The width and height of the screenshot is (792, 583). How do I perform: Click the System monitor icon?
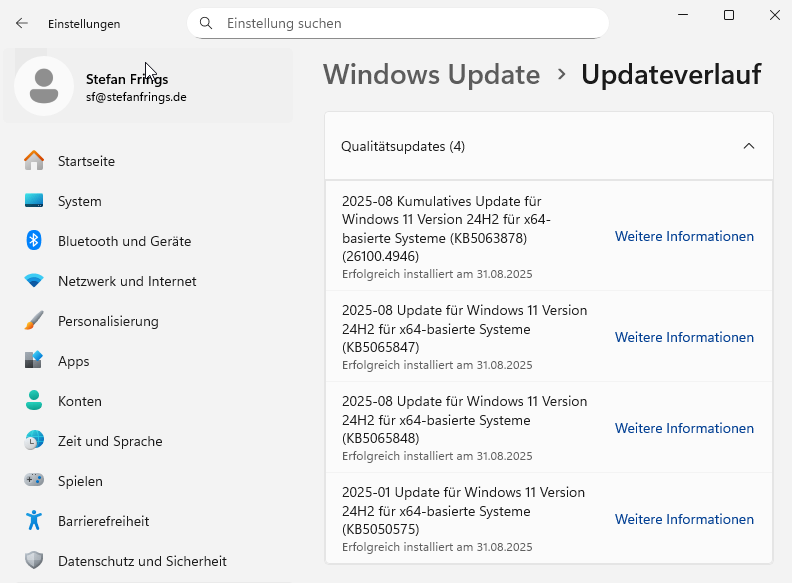(34, 201)
